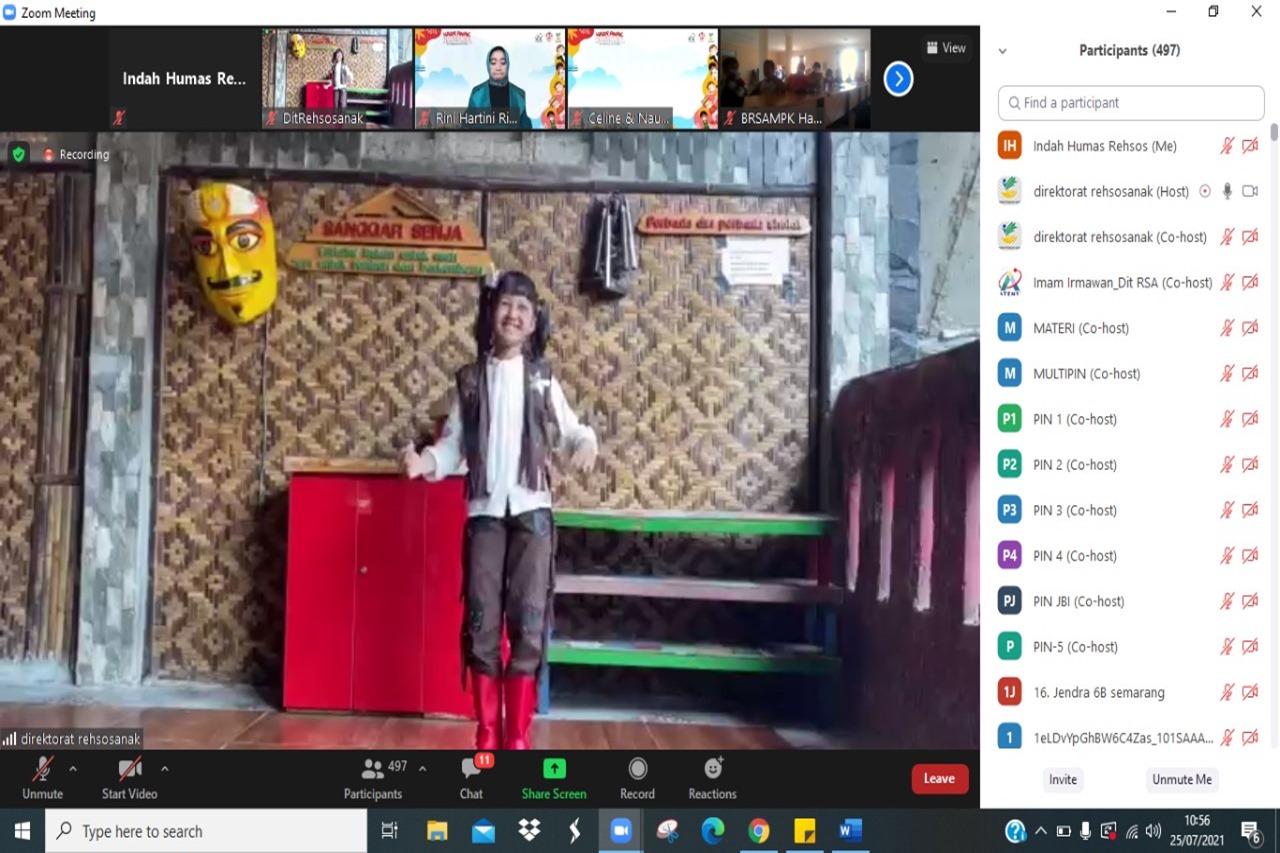Open Chat with 11 unread messages
This screenshot has width=1280, height=853.
pyautogui.click(x=471, y=768)
